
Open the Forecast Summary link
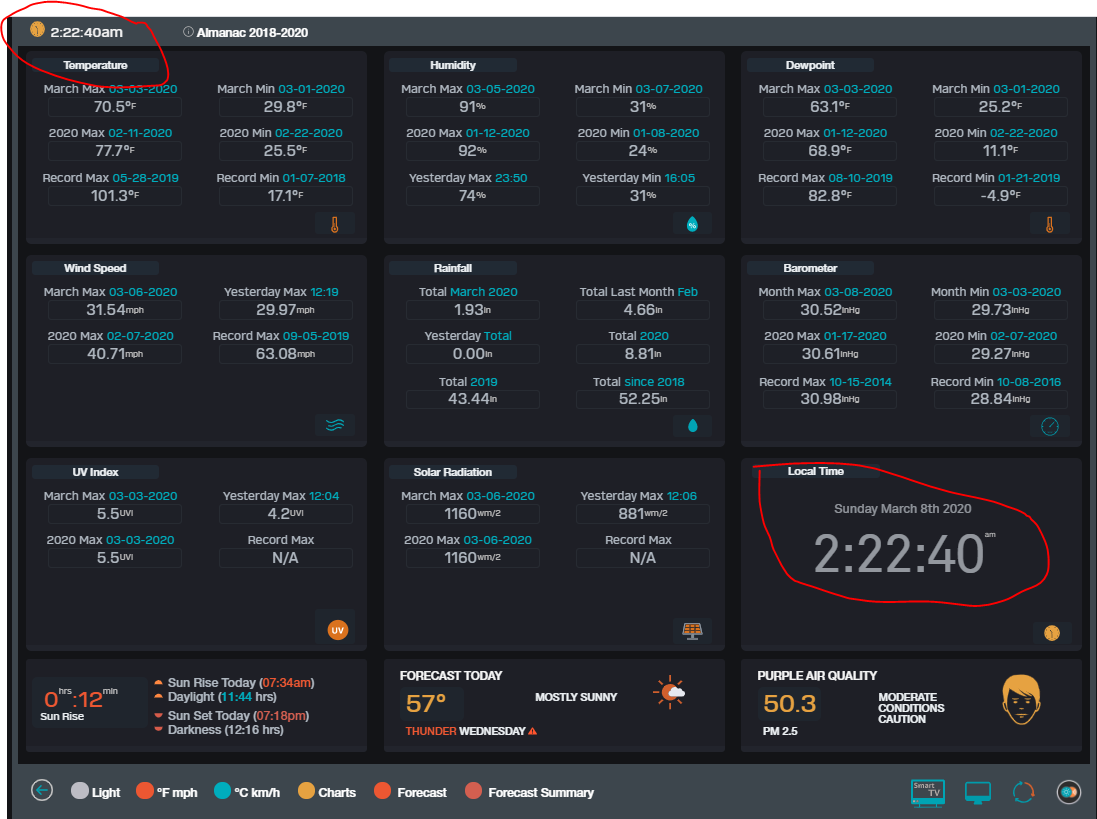point(530,792)
